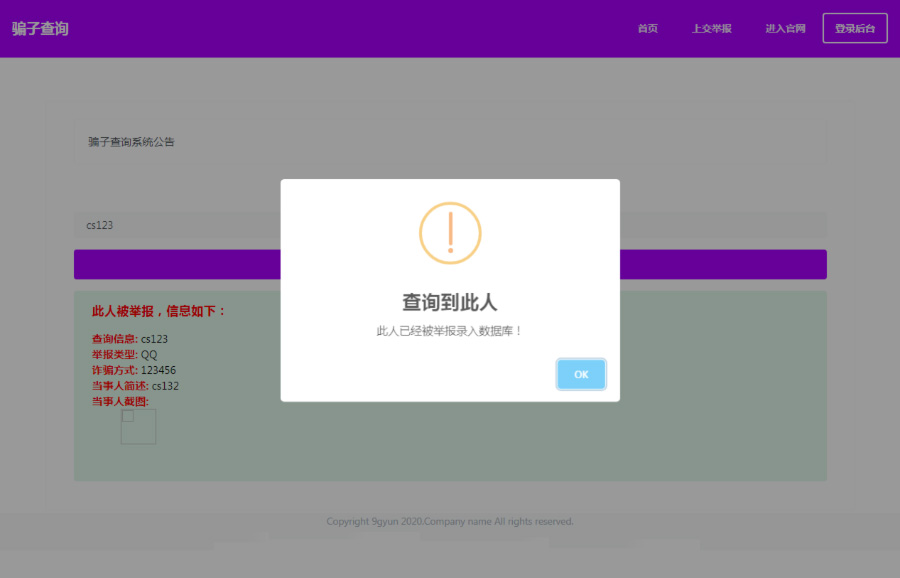Image resolution: width=900 pixels, height=578 pixels.
Task: Click the 当事人简述 cs132 result line
Action: tap(135, 386)
